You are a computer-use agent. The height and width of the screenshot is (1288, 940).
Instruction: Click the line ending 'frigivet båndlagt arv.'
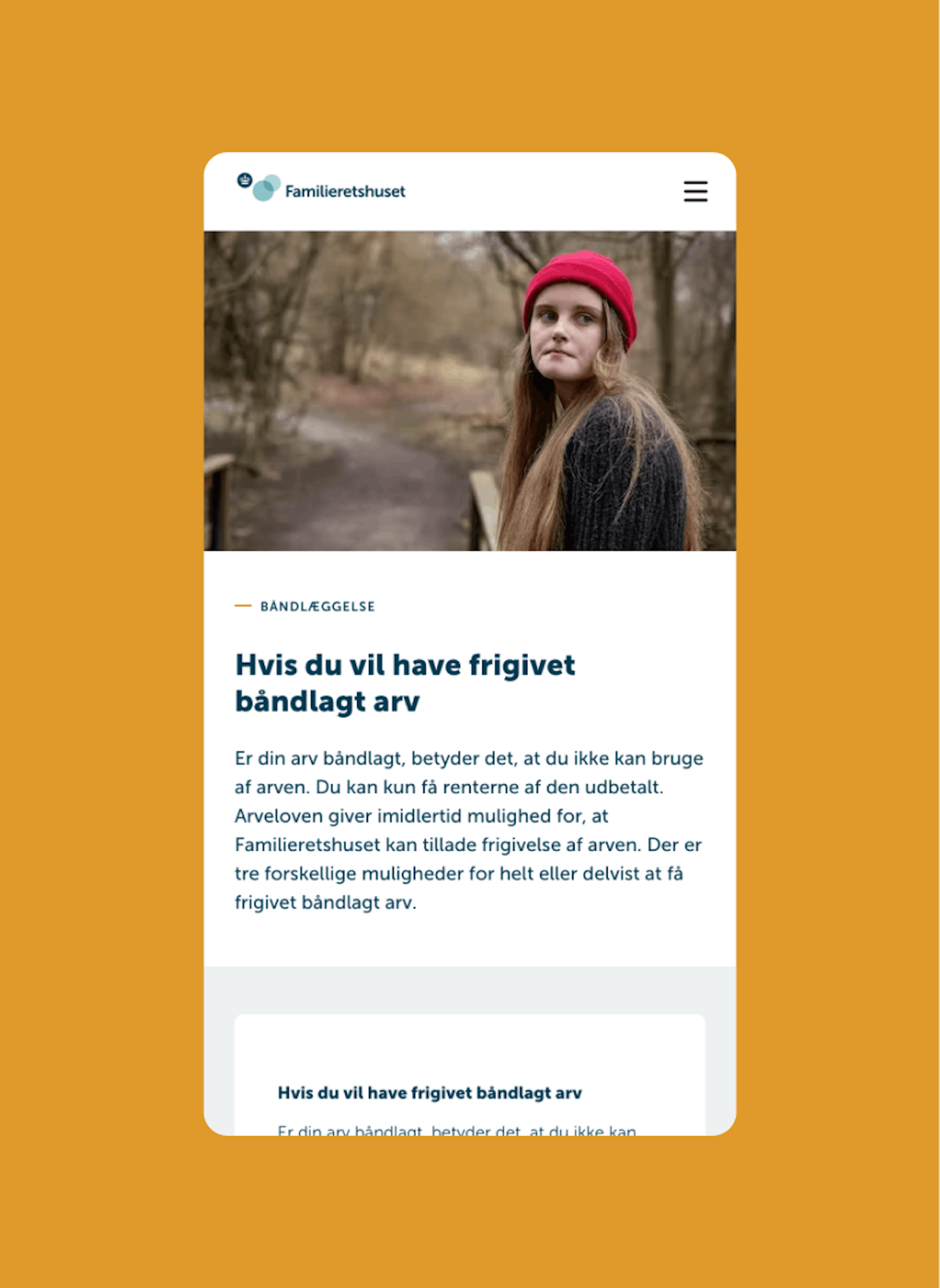326,903
